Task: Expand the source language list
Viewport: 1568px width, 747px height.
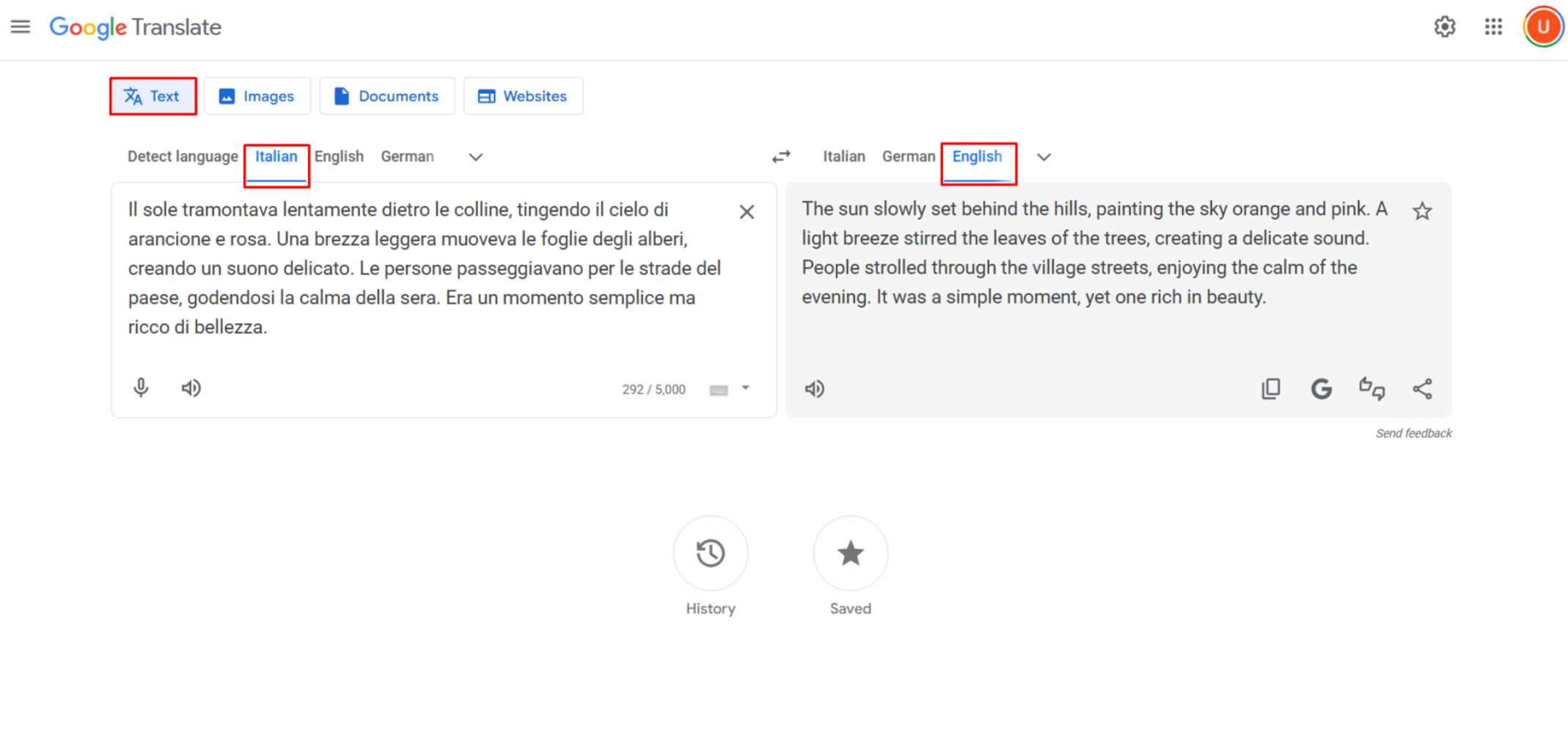Action: [475, 157]
